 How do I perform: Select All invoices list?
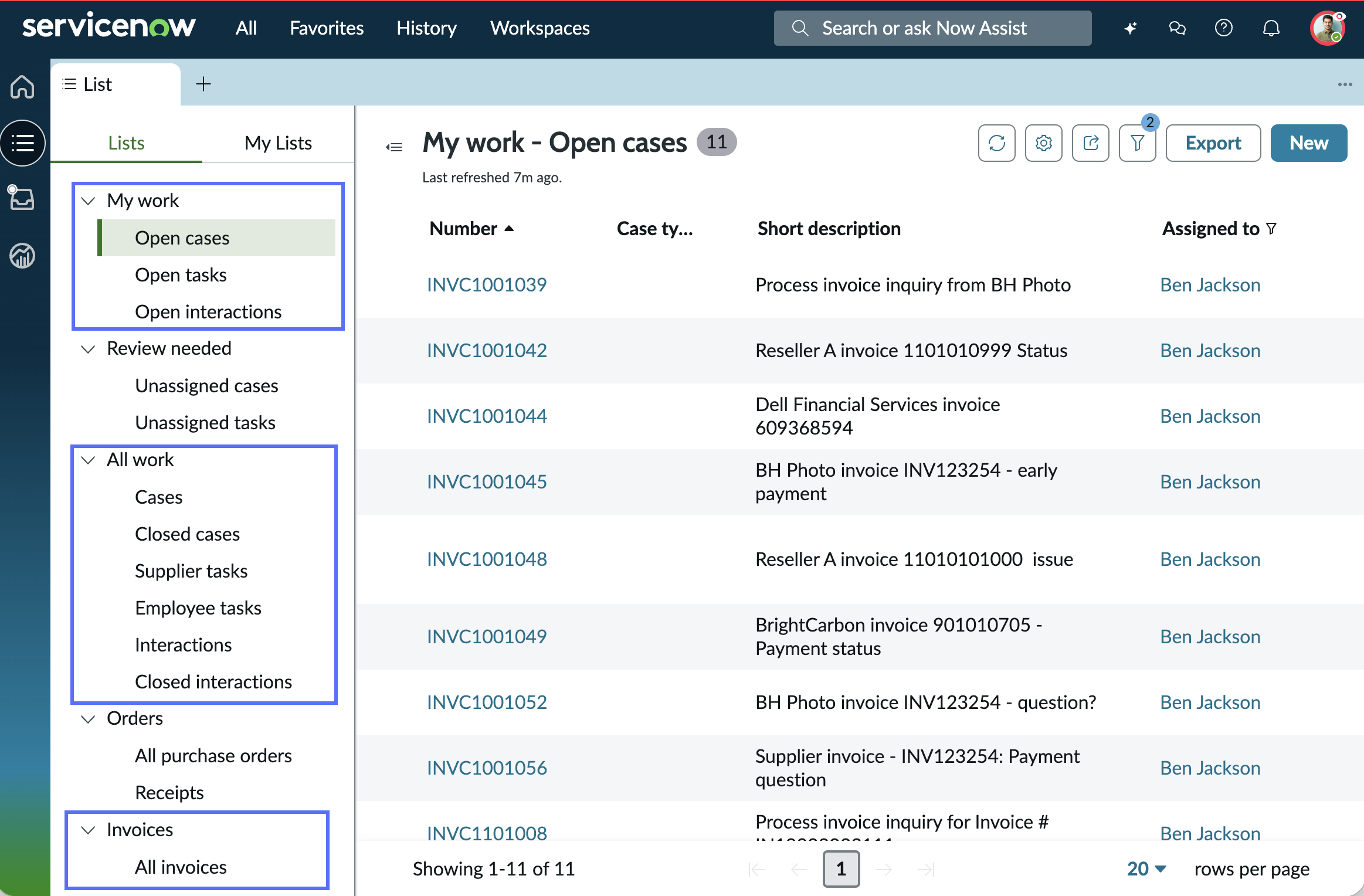181,868
